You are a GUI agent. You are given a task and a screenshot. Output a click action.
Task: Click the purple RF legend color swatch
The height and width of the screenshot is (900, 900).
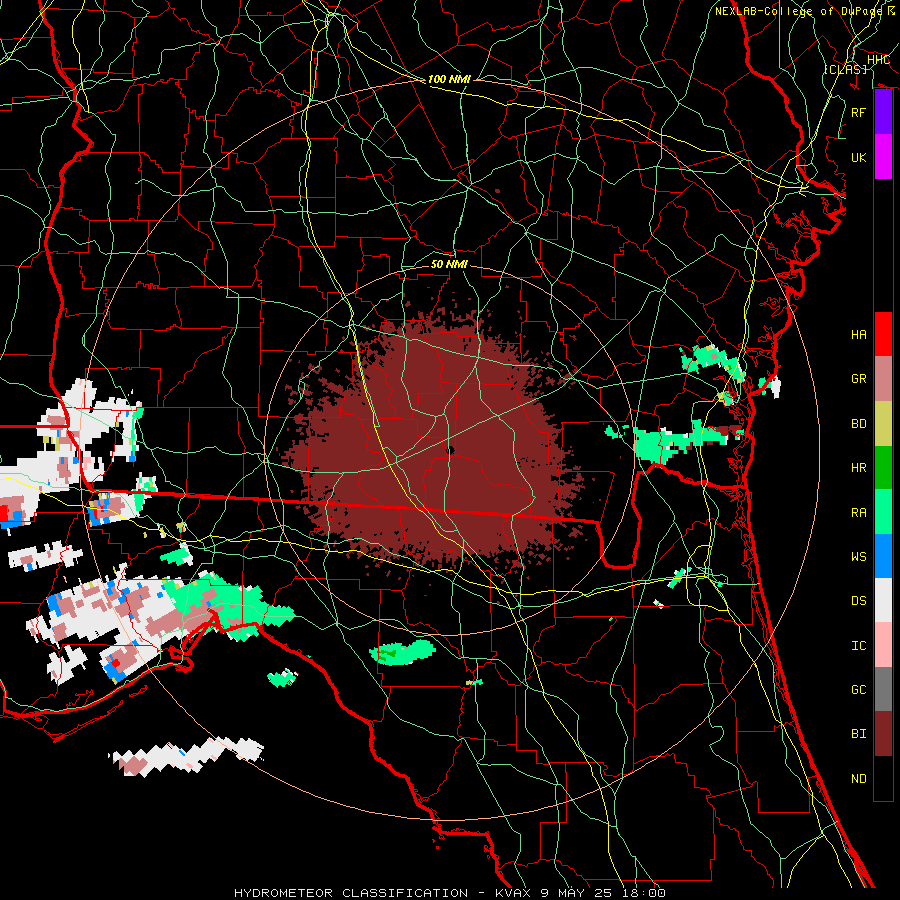point(883,112)
